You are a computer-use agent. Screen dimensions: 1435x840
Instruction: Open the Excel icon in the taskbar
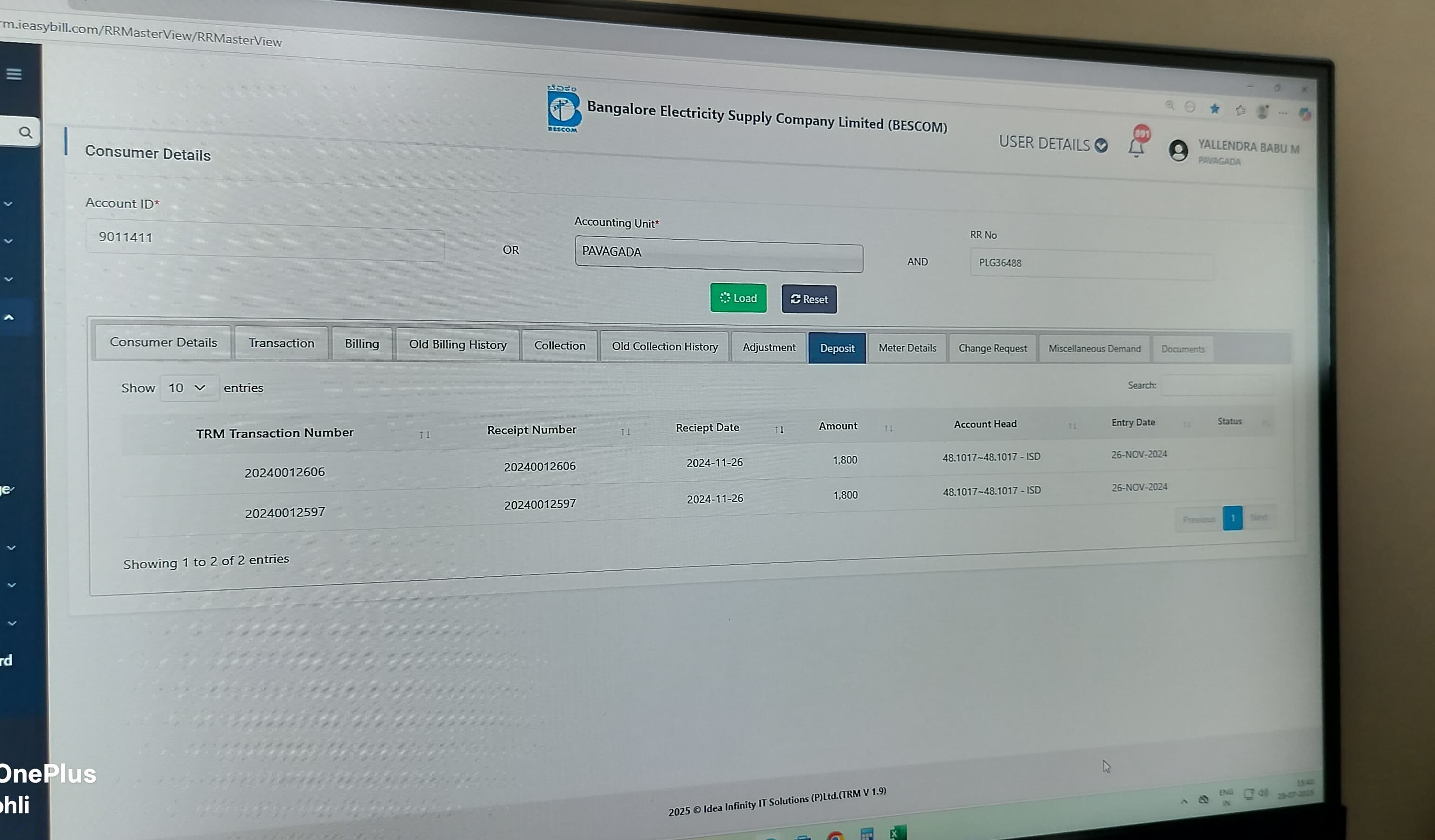897,834
